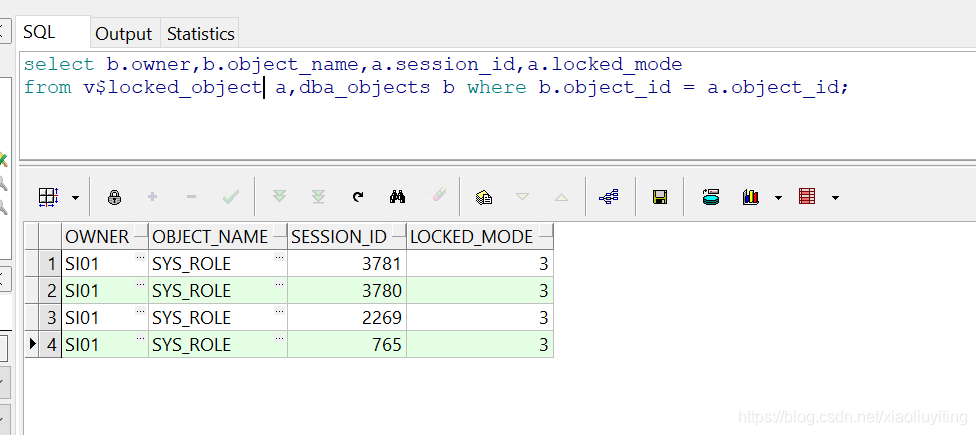The image size is (976, 435).
Task: Click SYS_ROLE cell in row 2
Action: pos(218,291)
